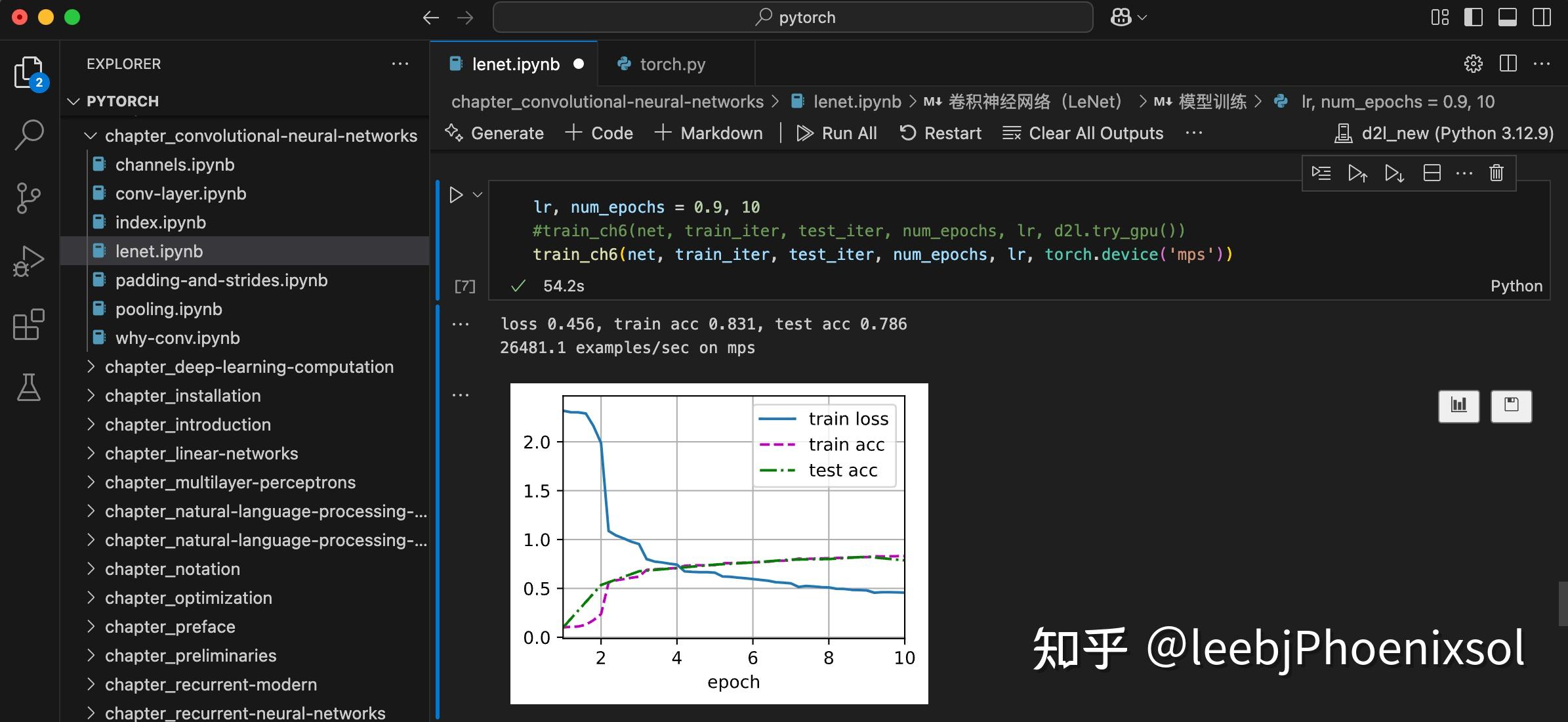Screen dimensions: 1568x722
Task: Open the Testing flask view
Action: (x=28, y=387)
